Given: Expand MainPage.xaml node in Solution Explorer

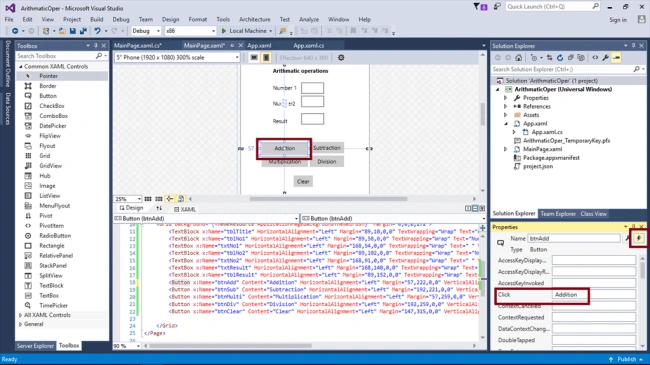Looking at the screenshot, I should point(505,149).
